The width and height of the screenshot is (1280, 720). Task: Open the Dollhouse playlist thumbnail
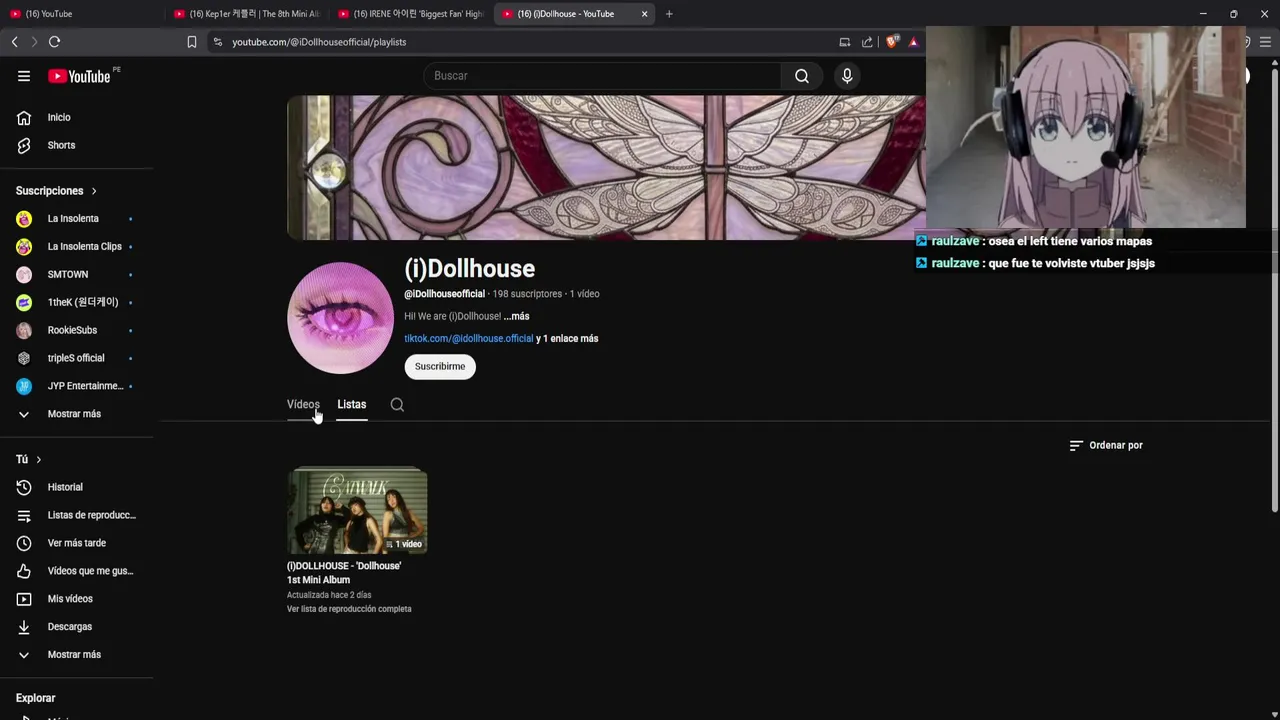tap(357, 511)
